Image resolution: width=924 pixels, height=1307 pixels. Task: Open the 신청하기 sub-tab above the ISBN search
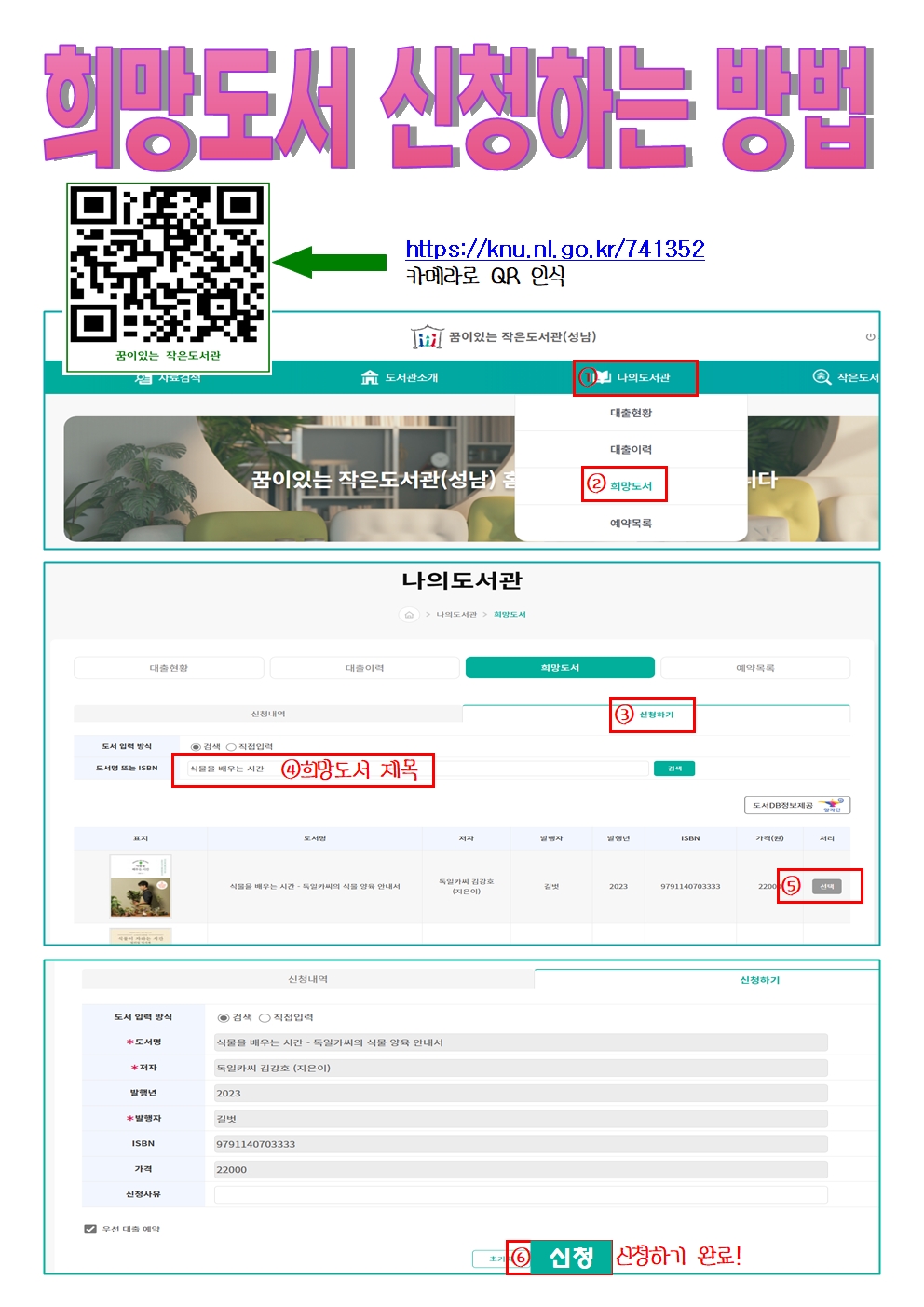coord(656,715)
